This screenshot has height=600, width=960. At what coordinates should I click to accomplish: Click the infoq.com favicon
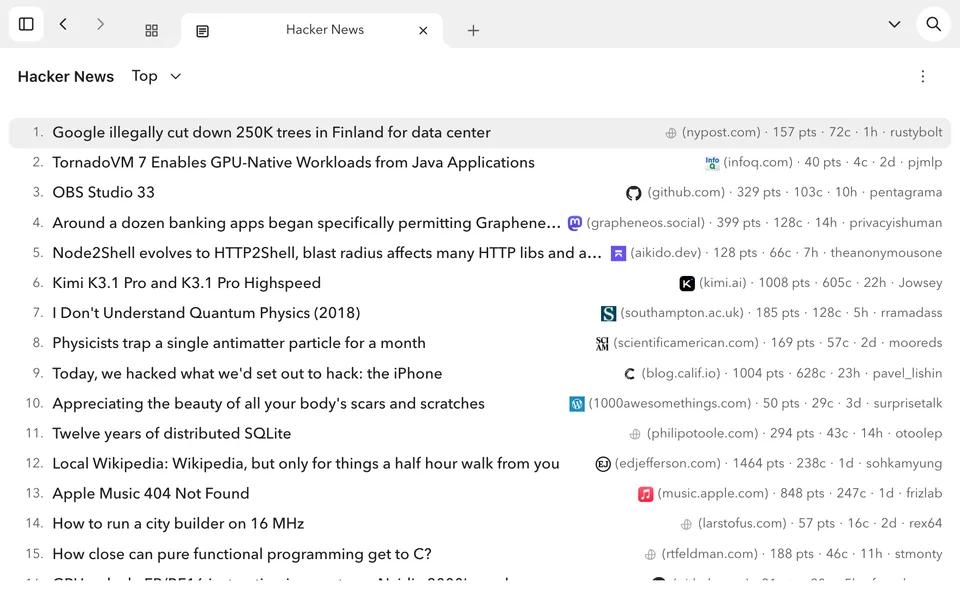pos(712,163)
